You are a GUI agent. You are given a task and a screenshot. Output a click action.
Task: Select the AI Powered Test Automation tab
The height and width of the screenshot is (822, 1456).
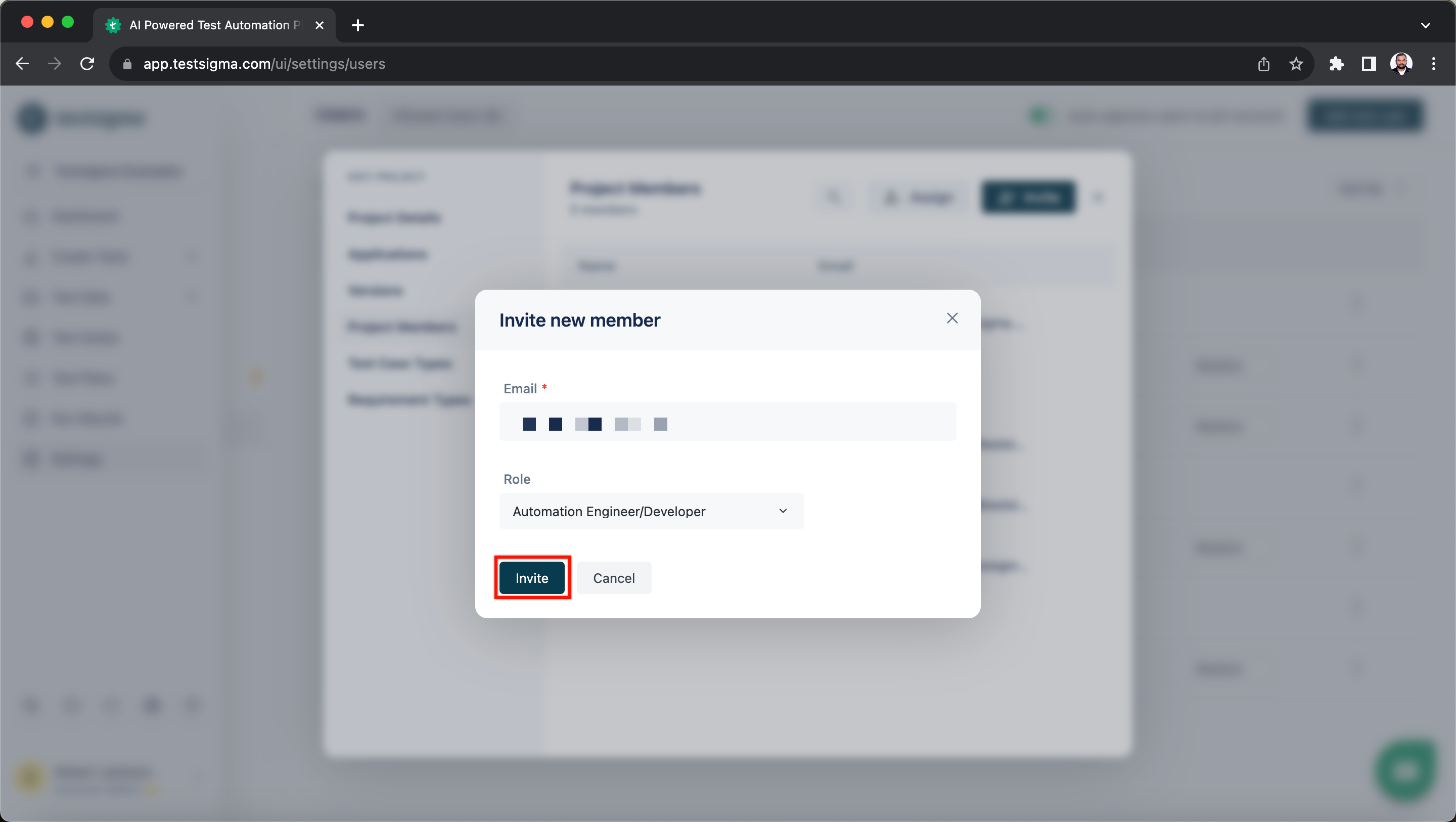tap(215, 25)
